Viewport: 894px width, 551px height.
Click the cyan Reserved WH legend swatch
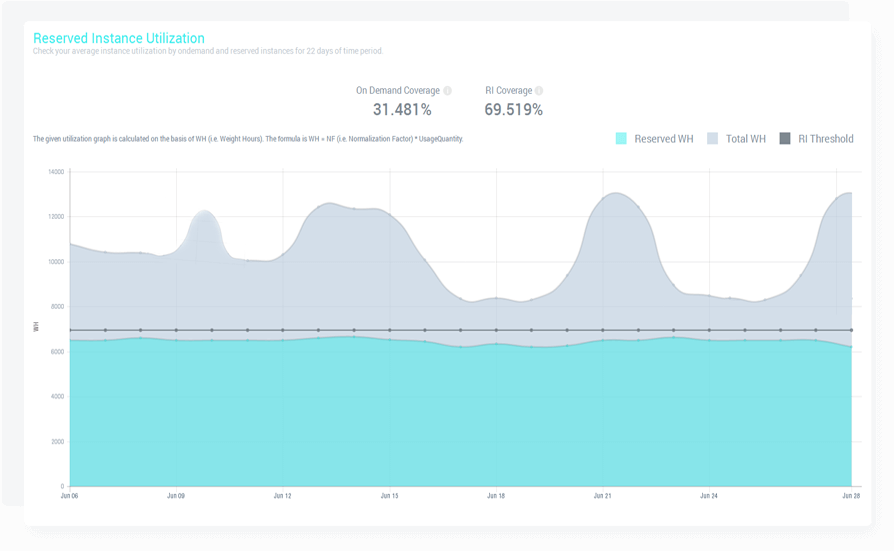point(621,139)
